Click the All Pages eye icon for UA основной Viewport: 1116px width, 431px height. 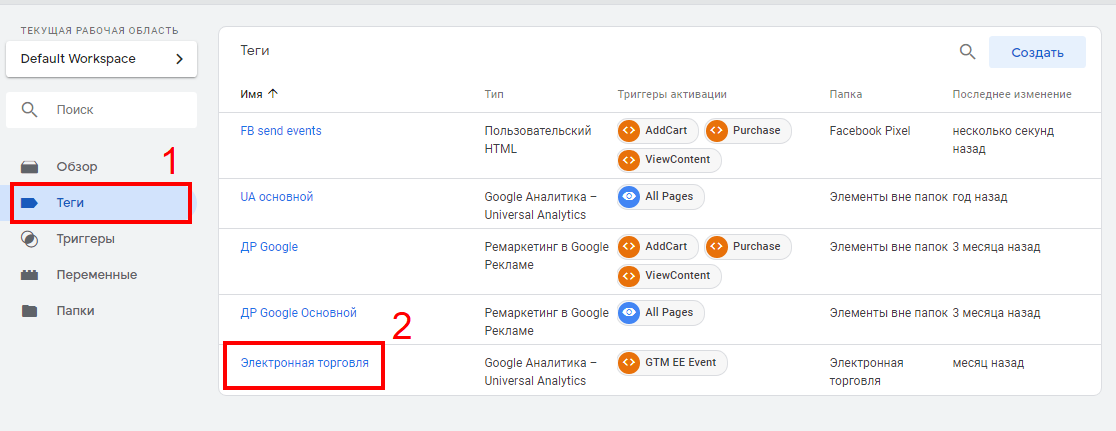click(x=629, y=197)
